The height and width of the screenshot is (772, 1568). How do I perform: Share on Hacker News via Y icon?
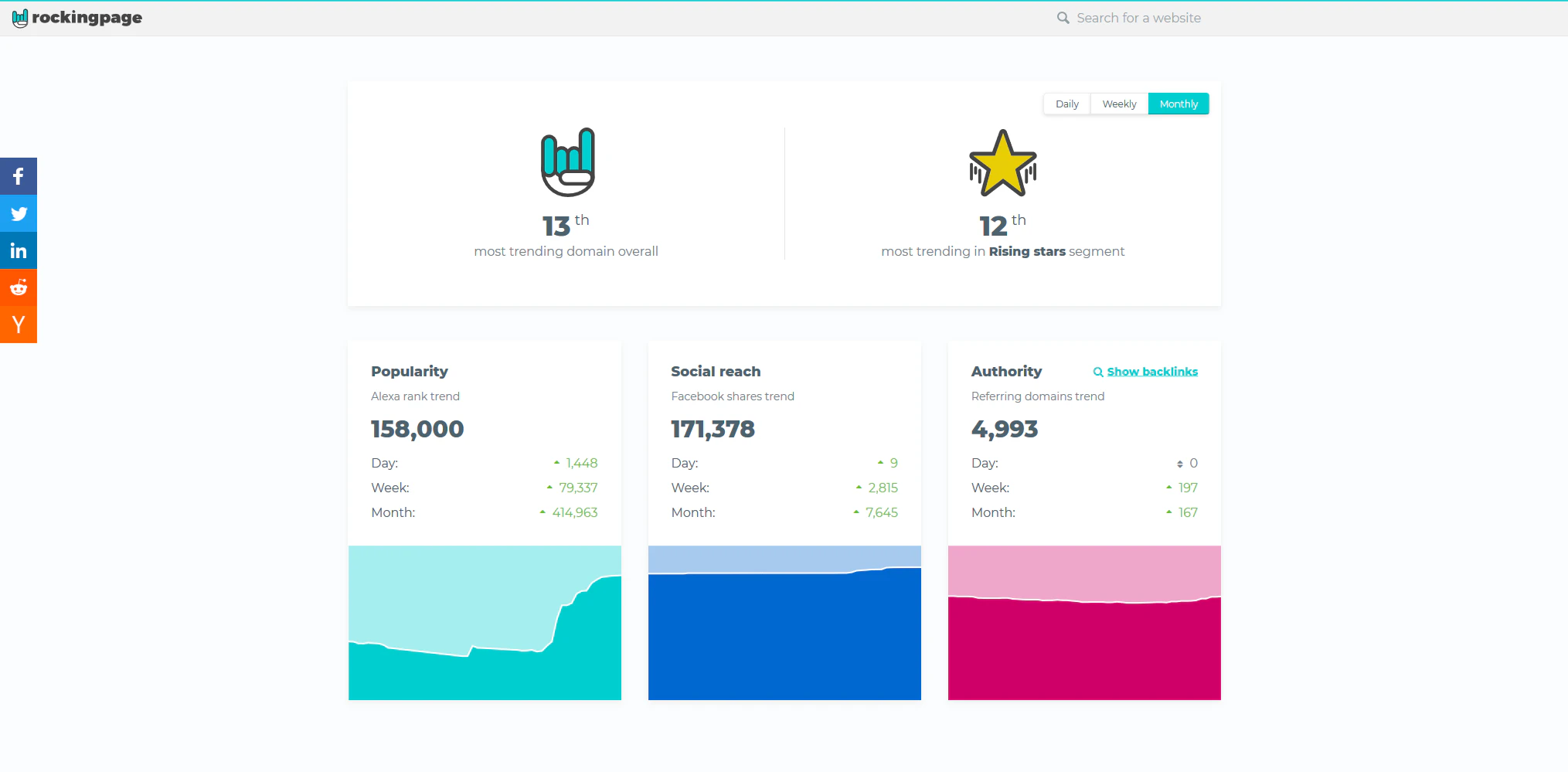point(19,325)
